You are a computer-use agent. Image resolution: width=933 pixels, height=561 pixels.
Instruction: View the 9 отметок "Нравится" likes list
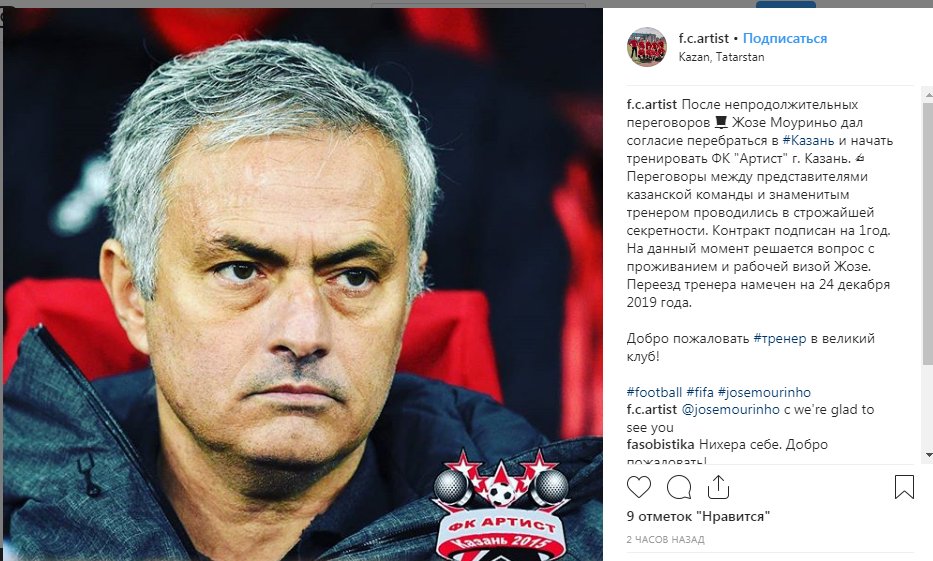coord(698,516)
